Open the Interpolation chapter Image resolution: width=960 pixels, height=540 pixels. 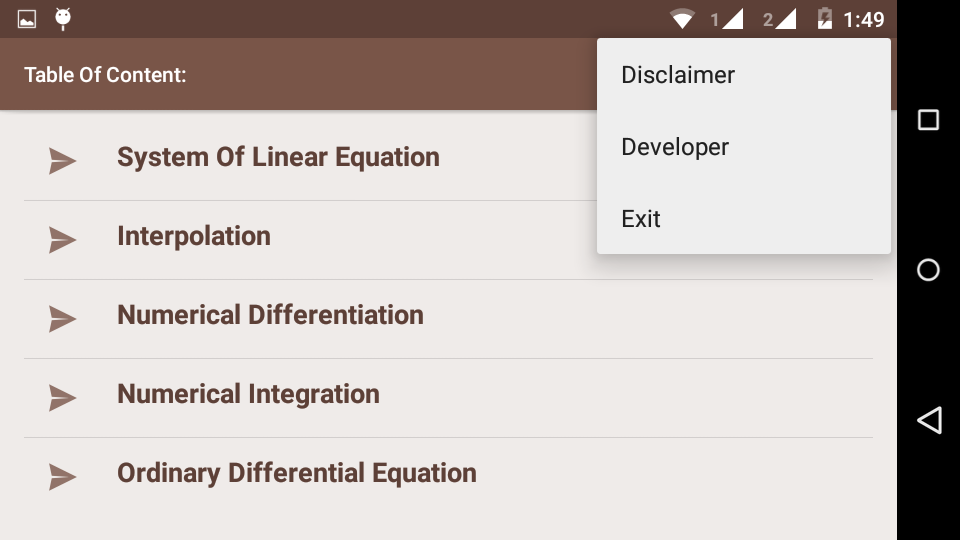click(x=194, y=236)
